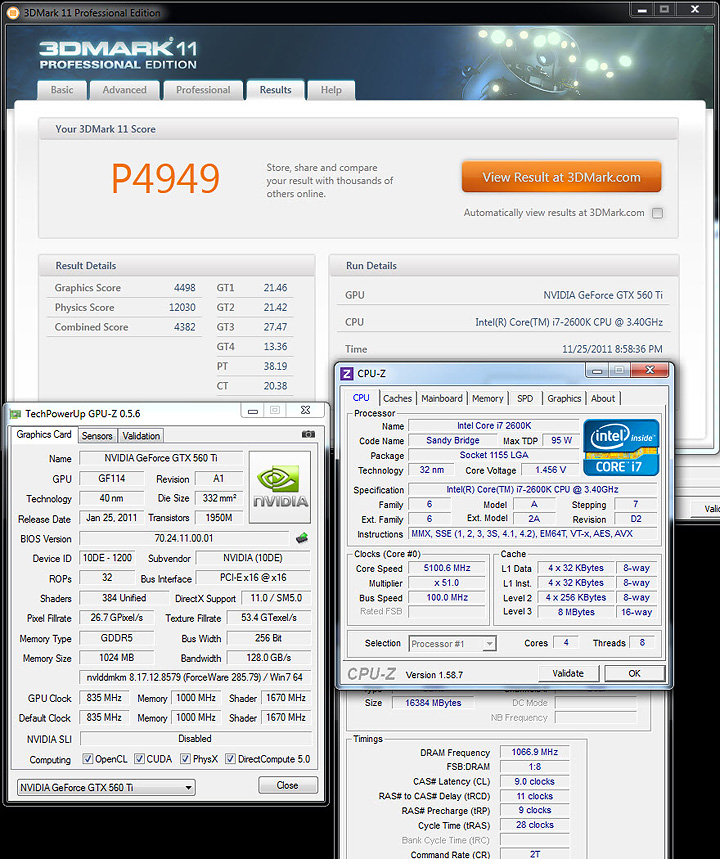This screenshot has height=859, width=720.
Task: Click the PT result 38.19
Action: [x=275, y=366]
